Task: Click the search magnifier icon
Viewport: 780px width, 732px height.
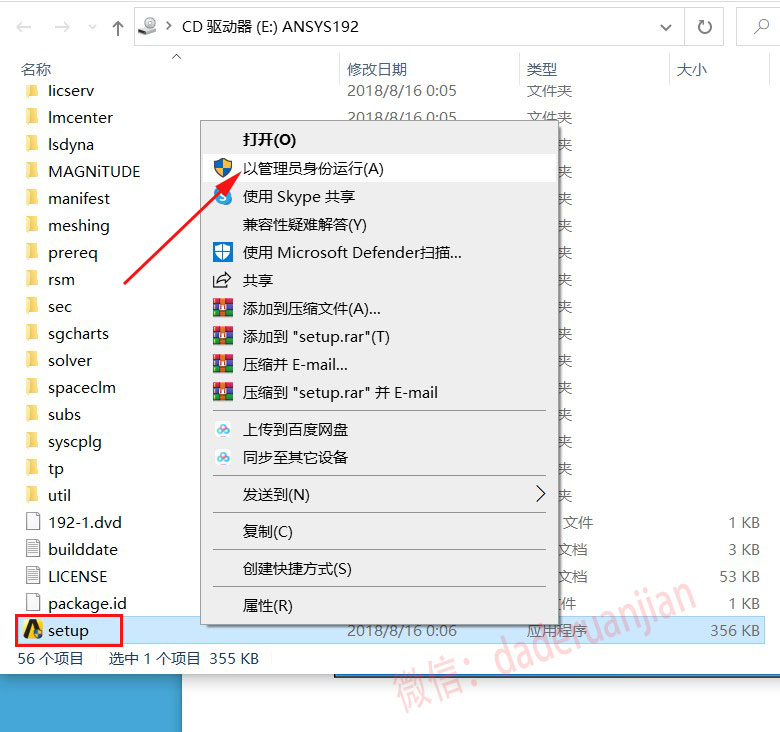Action: point(761,26)
